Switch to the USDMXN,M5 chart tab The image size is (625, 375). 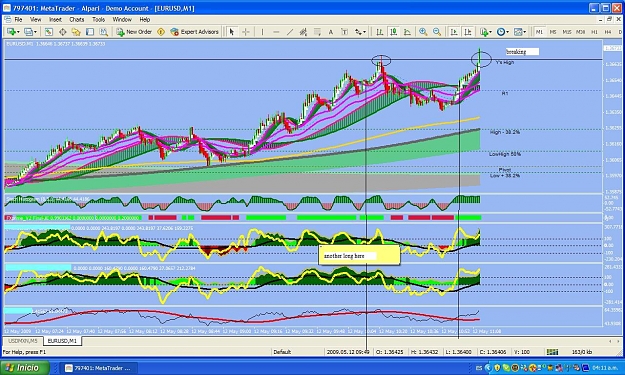[x=23, y=341]
